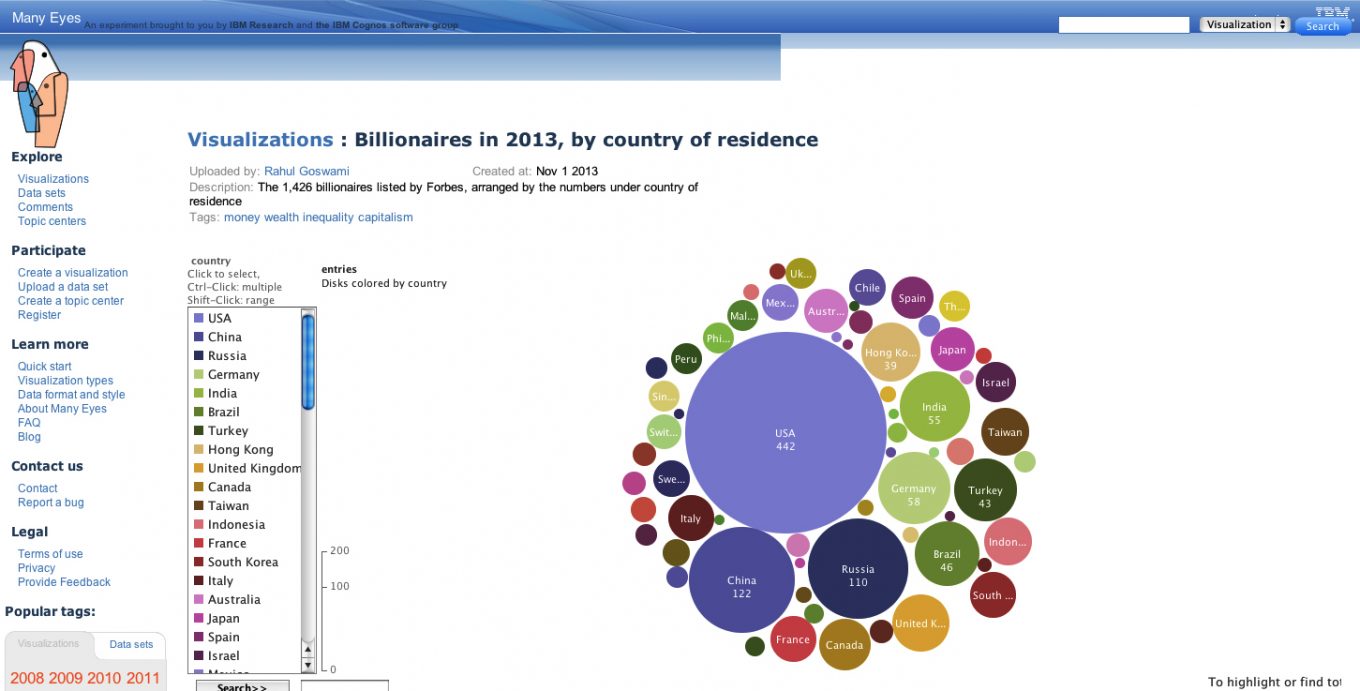This screenshot has width=1360, height=691.
Task: Select India in the country list
Action: click(x=222, y=394)
